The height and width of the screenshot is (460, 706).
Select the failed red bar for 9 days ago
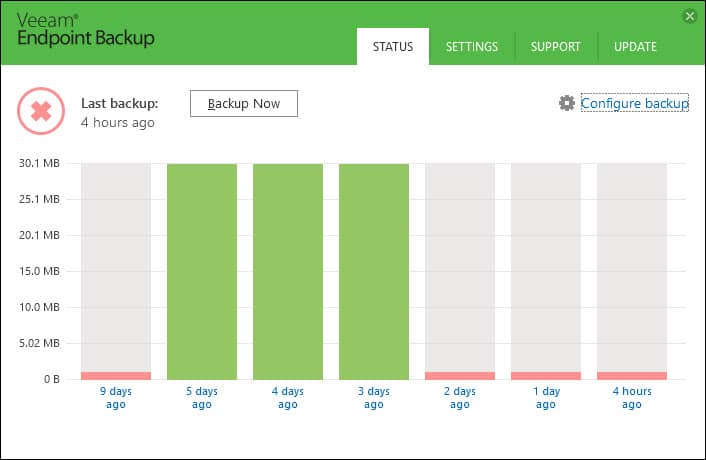tap(116, 375)
